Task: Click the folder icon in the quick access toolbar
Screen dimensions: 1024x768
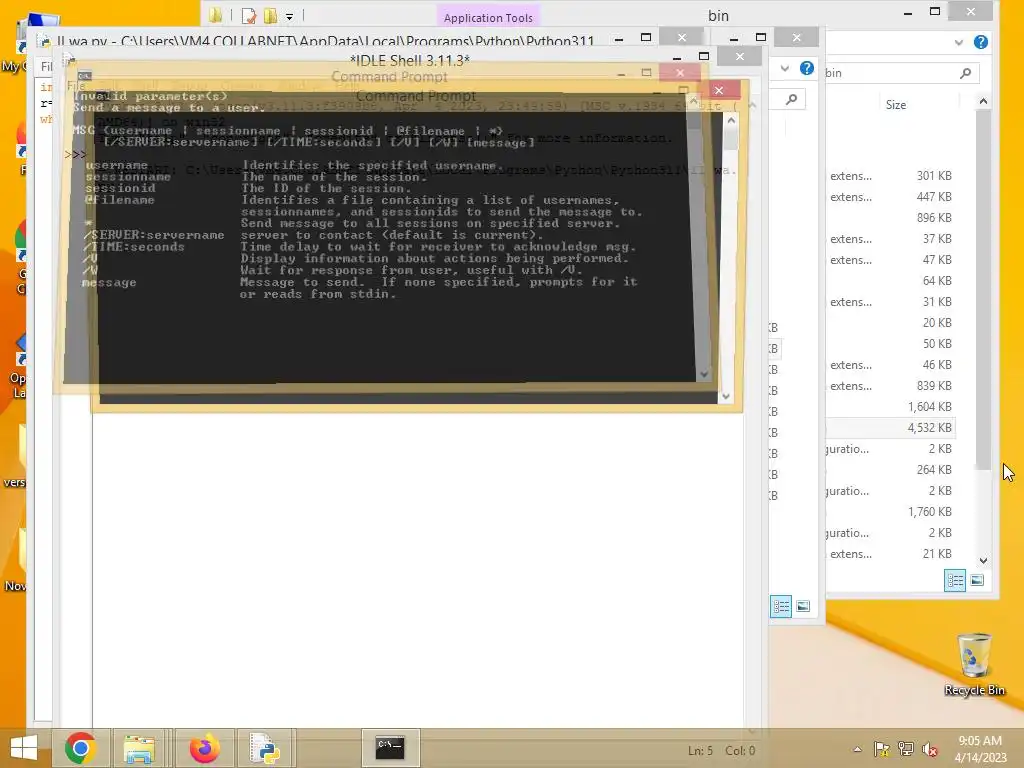Action: click(215, 15)
